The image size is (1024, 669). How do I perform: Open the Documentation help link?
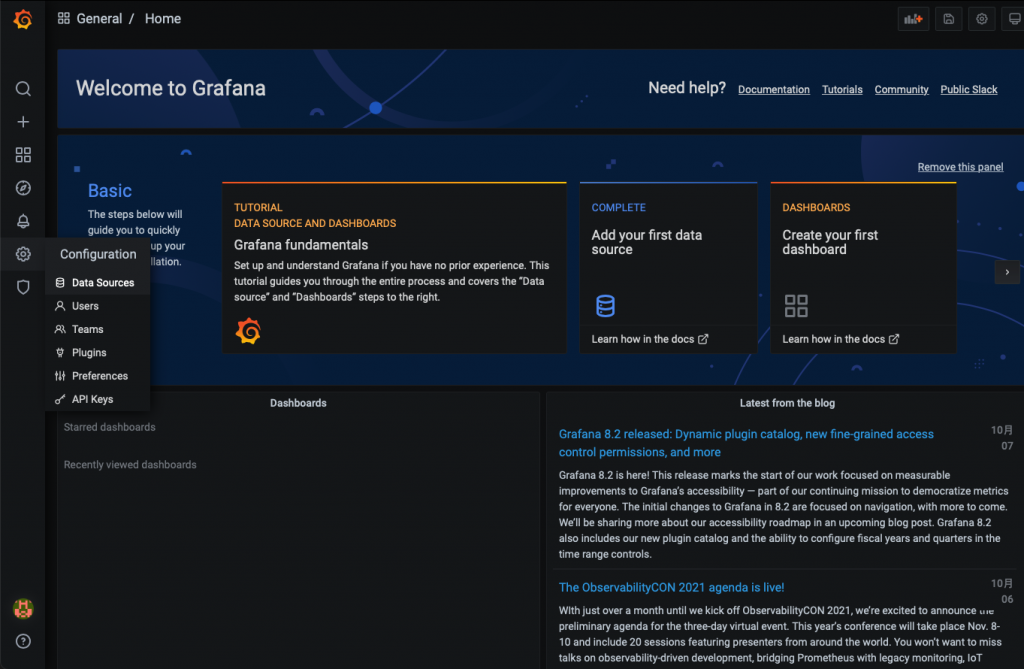coord(774,90)
